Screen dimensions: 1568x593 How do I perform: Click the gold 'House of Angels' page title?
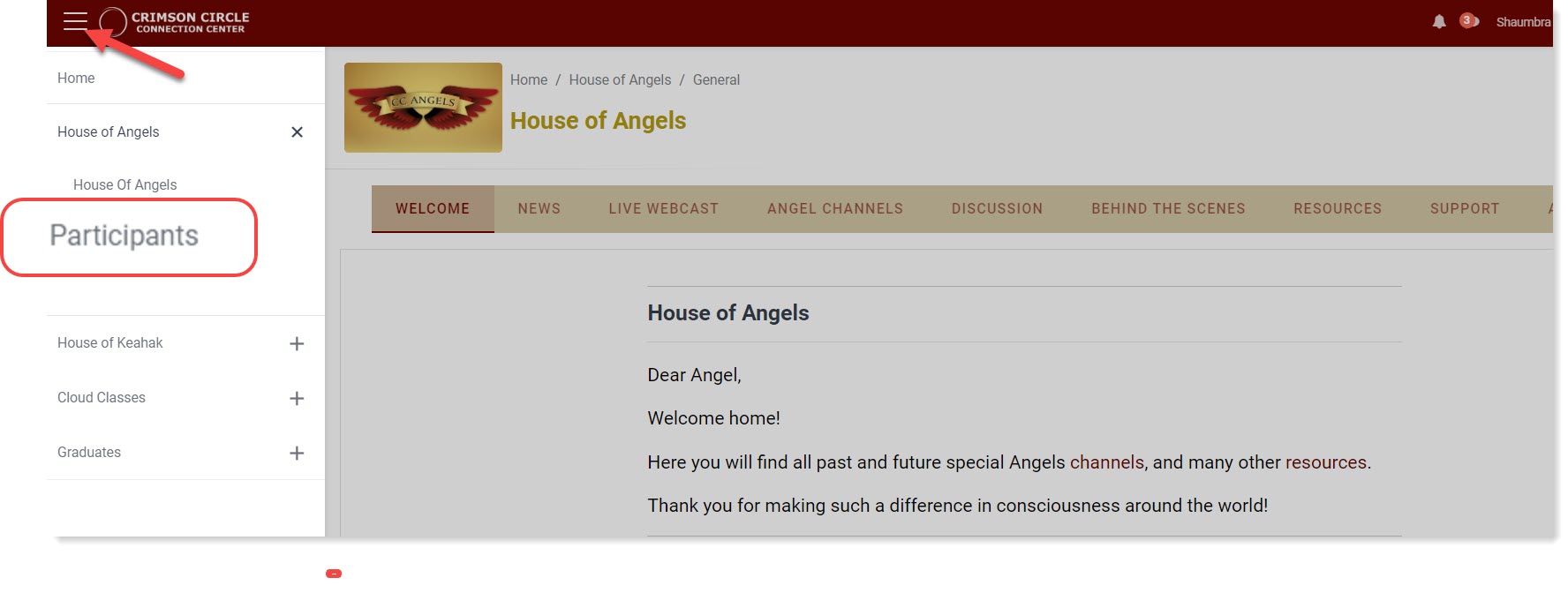point(598,121)
